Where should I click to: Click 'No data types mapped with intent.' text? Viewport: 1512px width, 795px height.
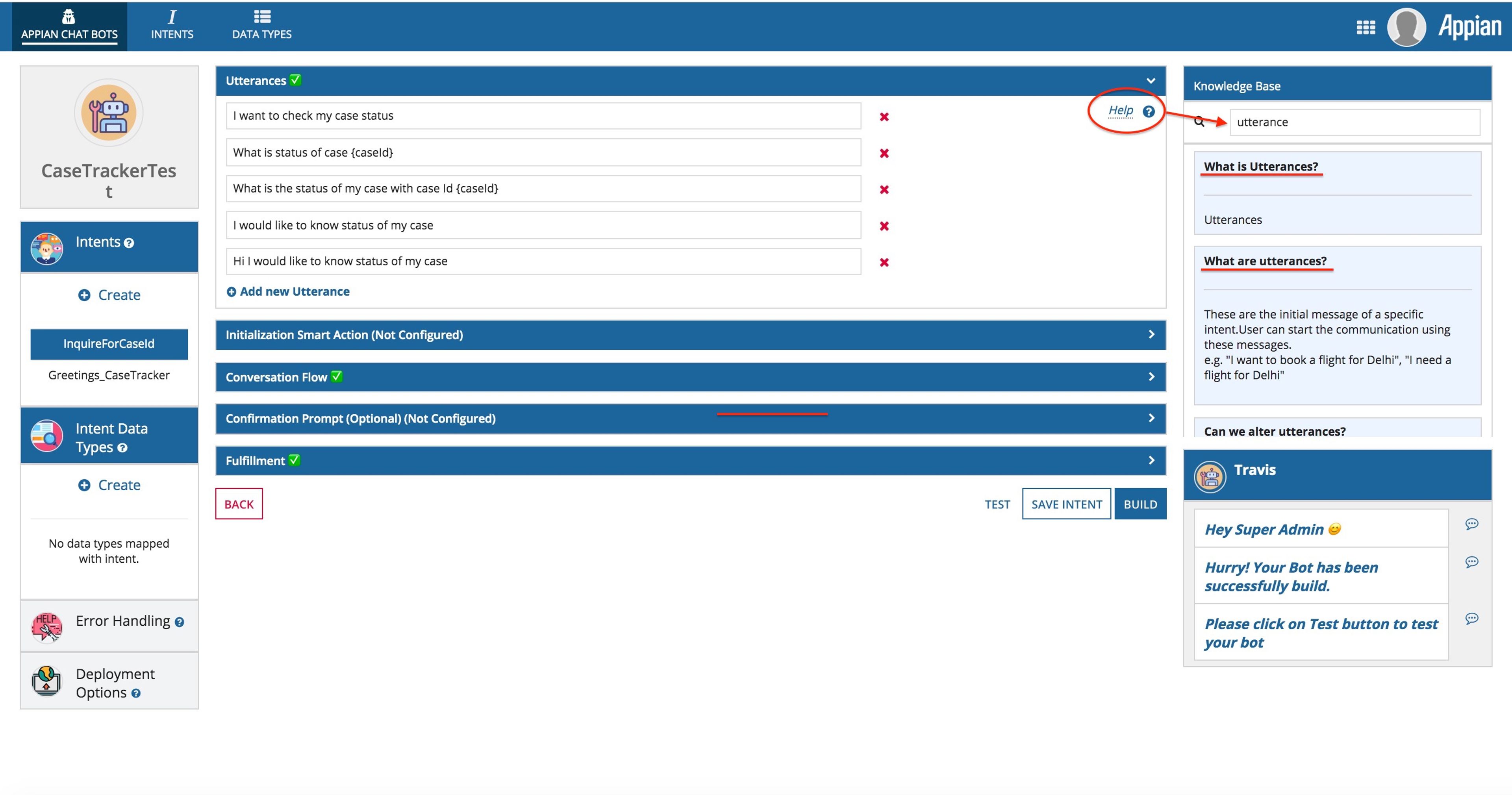coord(109,551)
